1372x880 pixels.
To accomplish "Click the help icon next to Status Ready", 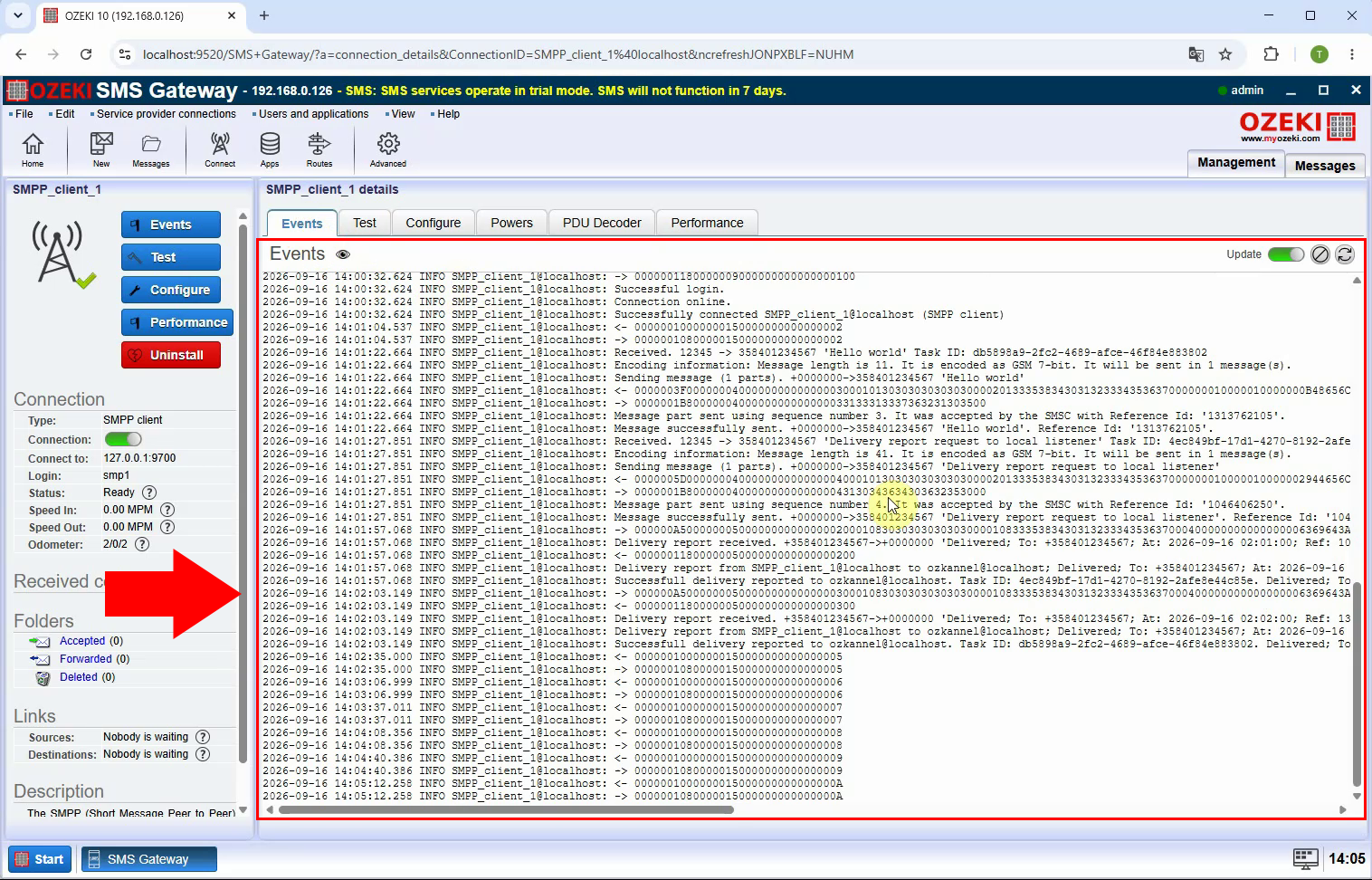I will pyautogui.click(x=149, y=493).
